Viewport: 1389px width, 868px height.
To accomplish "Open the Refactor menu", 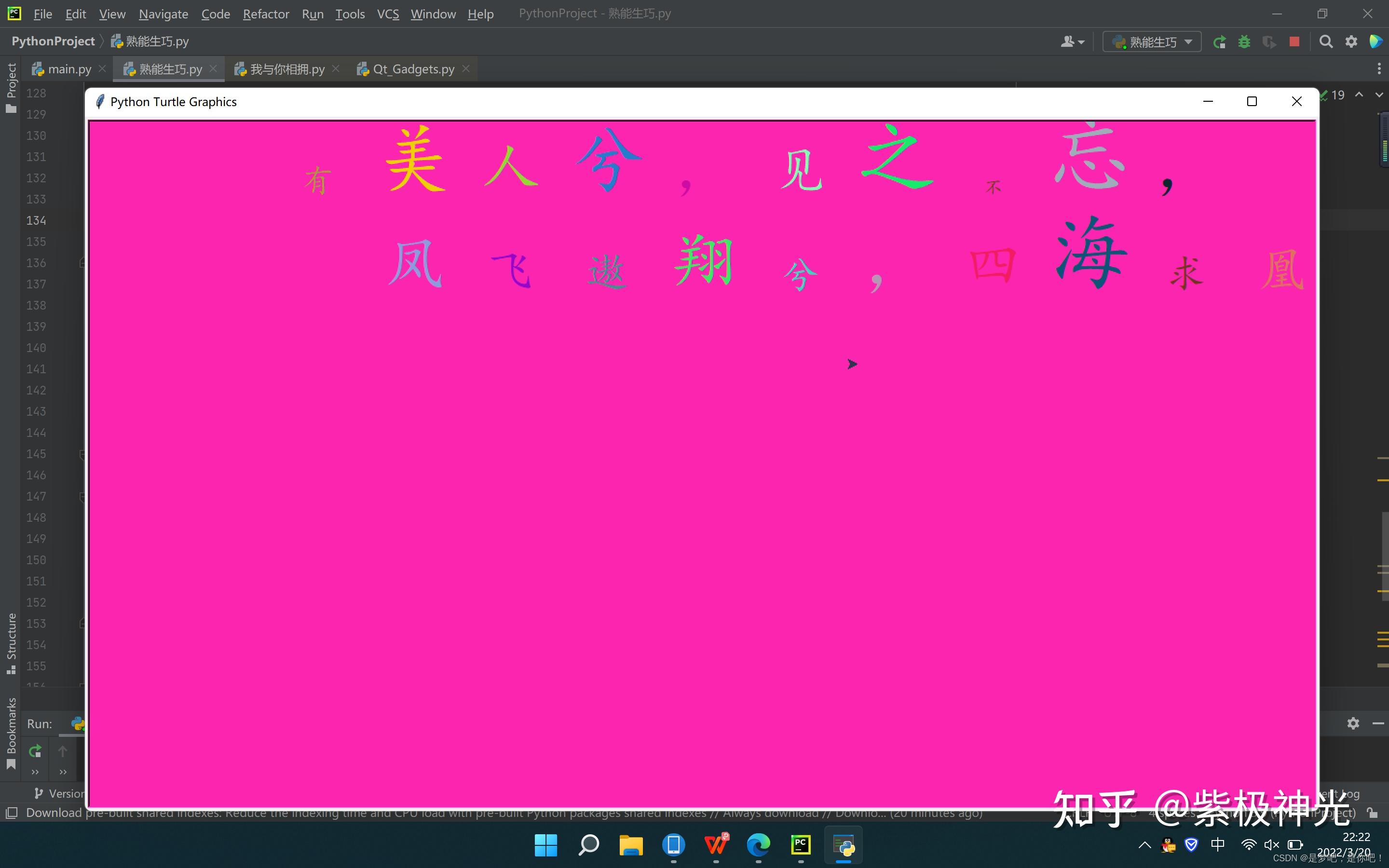I will coord(266,14).
